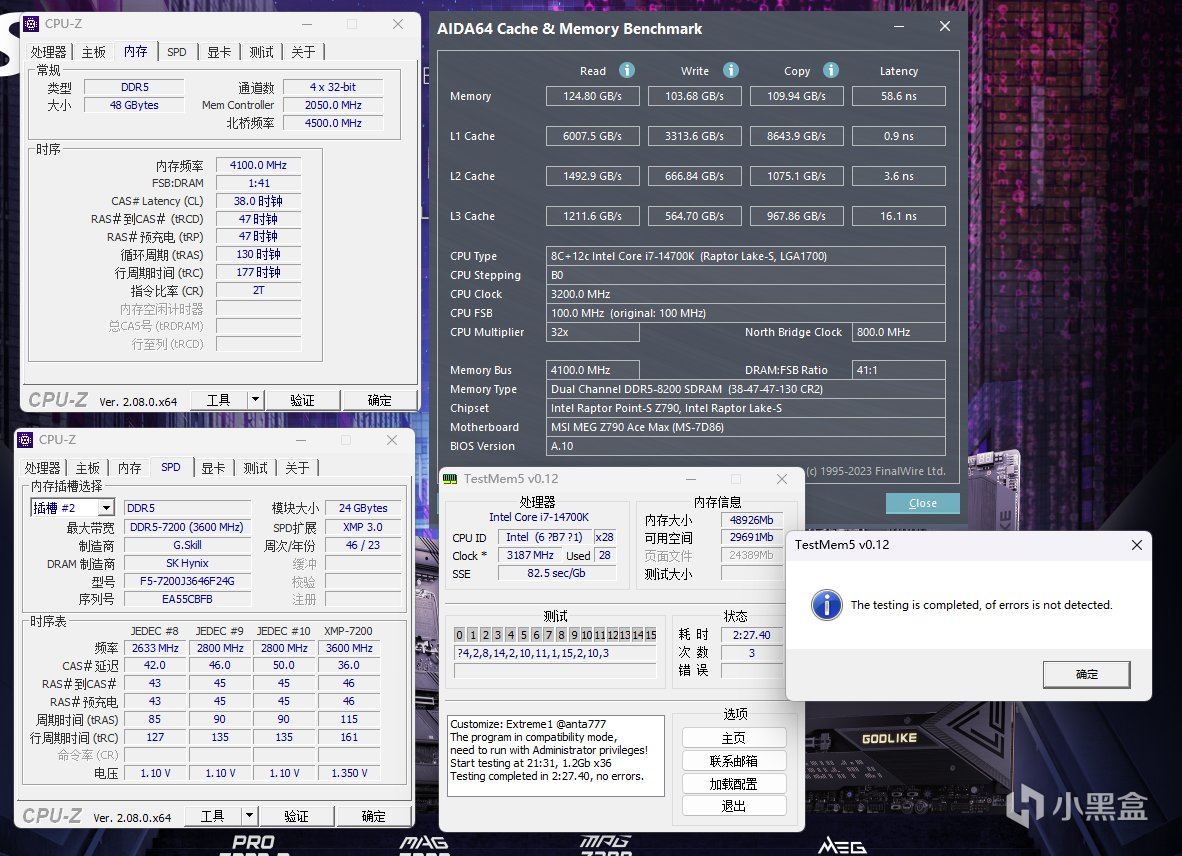Select 内存 tab in top CPU-Z window
Viewport: 1182px width, 856px height.
(136, 51)
